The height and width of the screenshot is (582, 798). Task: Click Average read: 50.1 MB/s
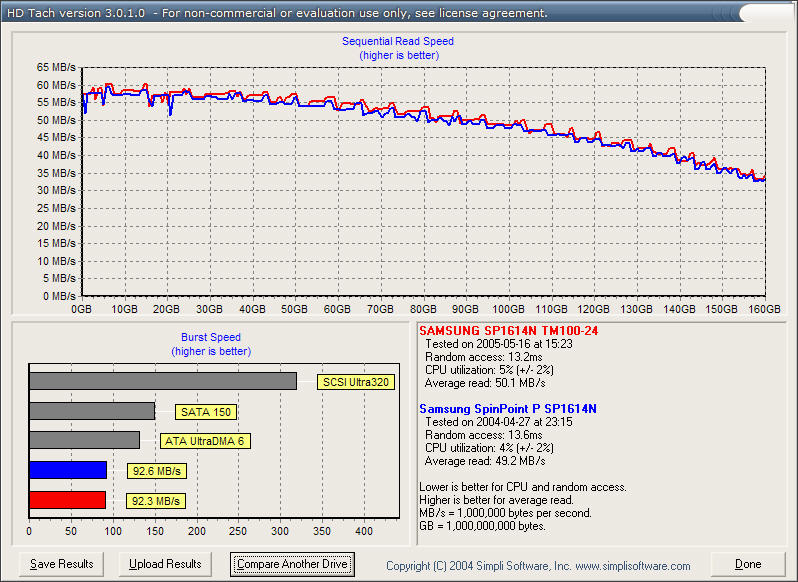[x=485, y=383]
